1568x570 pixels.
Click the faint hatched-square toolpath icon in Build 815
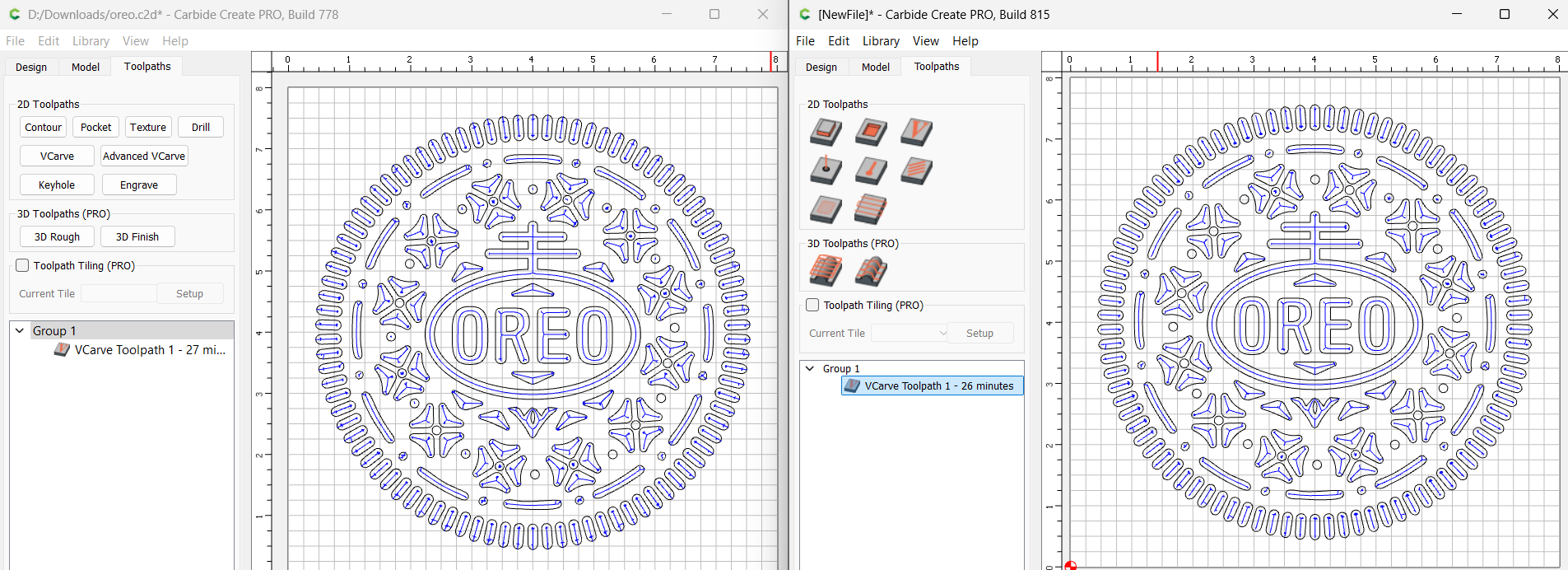point(826,209)
